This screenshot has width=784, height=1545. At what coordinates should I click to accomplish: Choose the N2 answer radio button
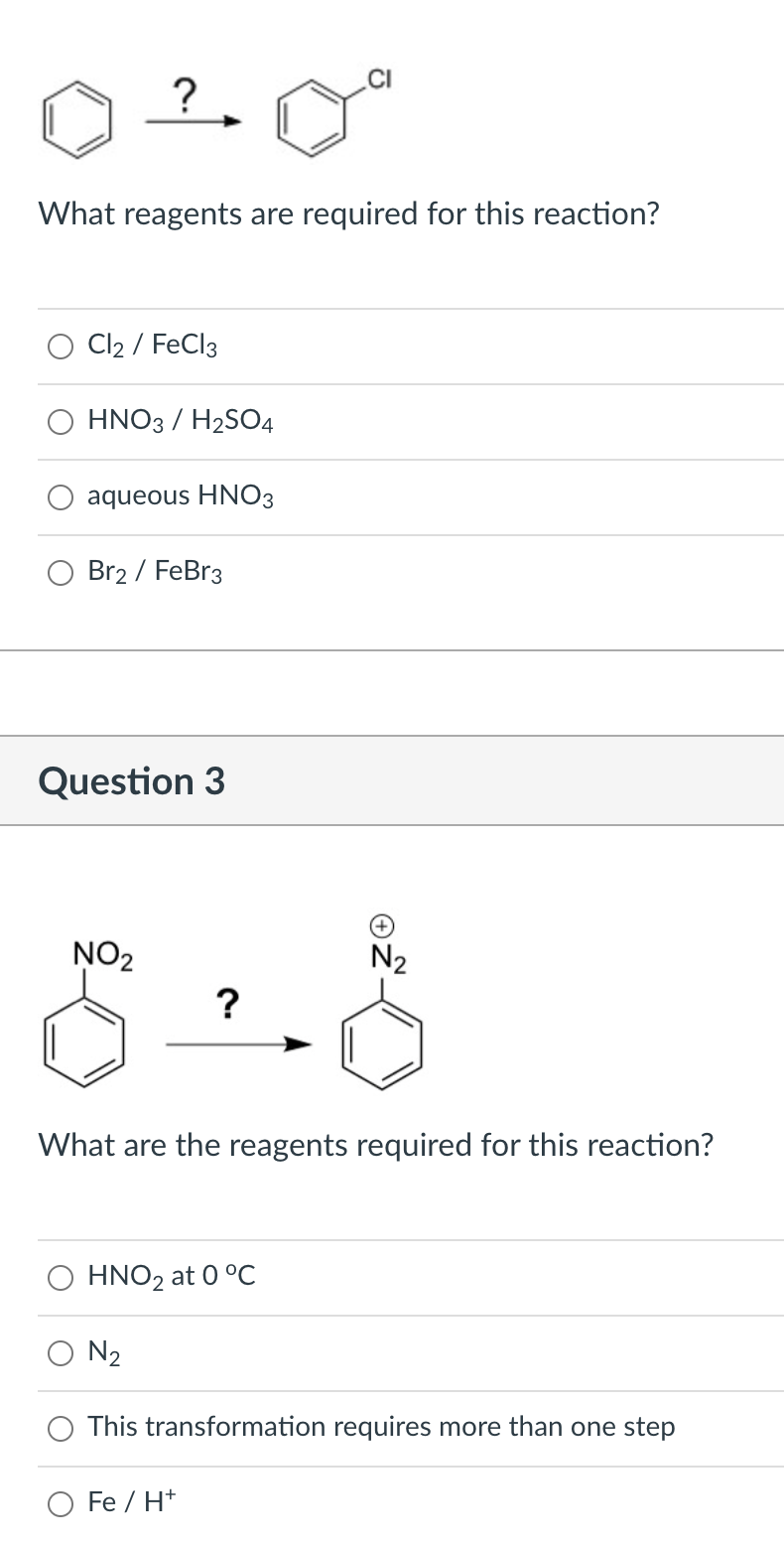click(60, 1353)
